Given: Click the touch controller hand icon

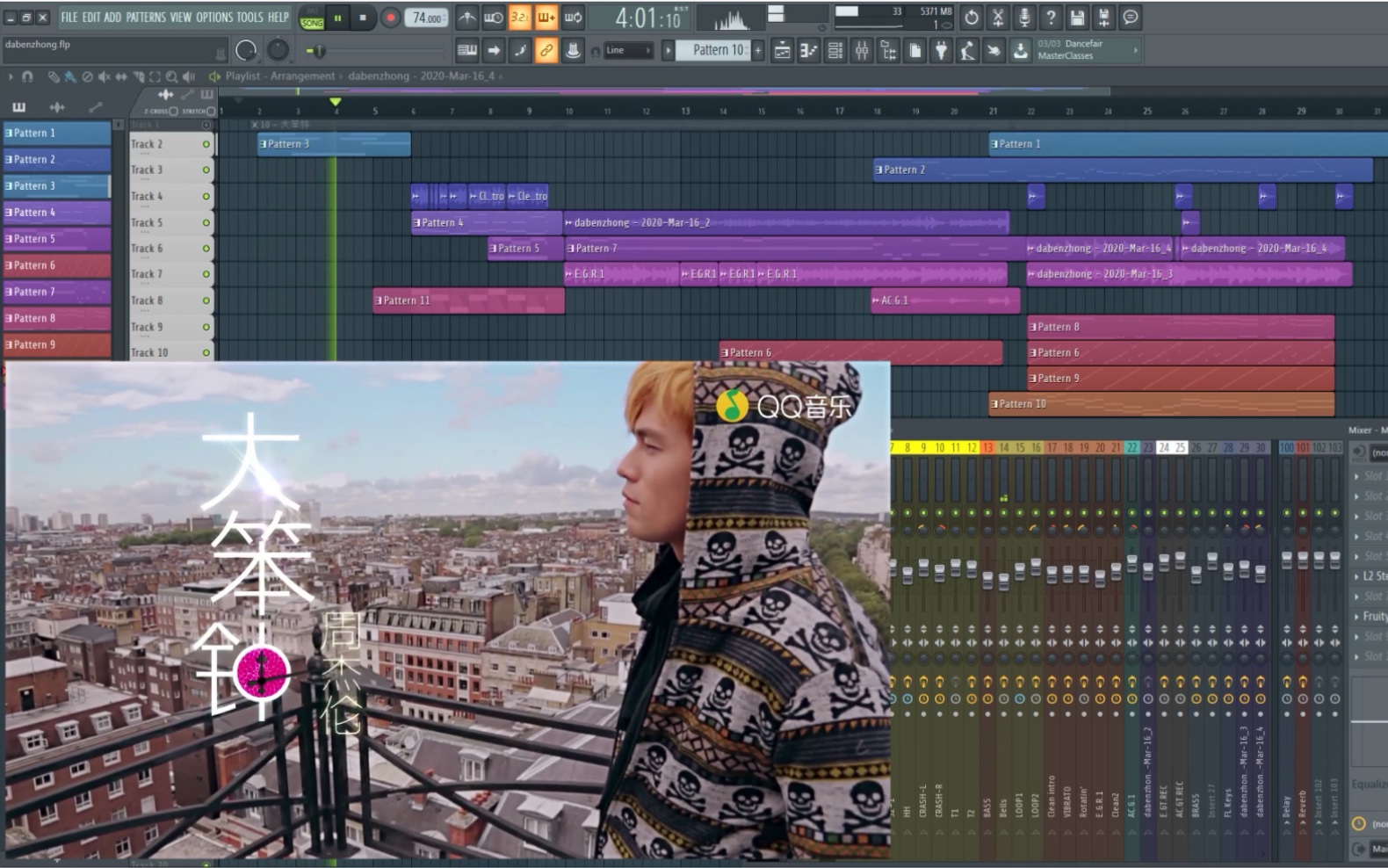Looking at the screenshot, I should 994,50.
